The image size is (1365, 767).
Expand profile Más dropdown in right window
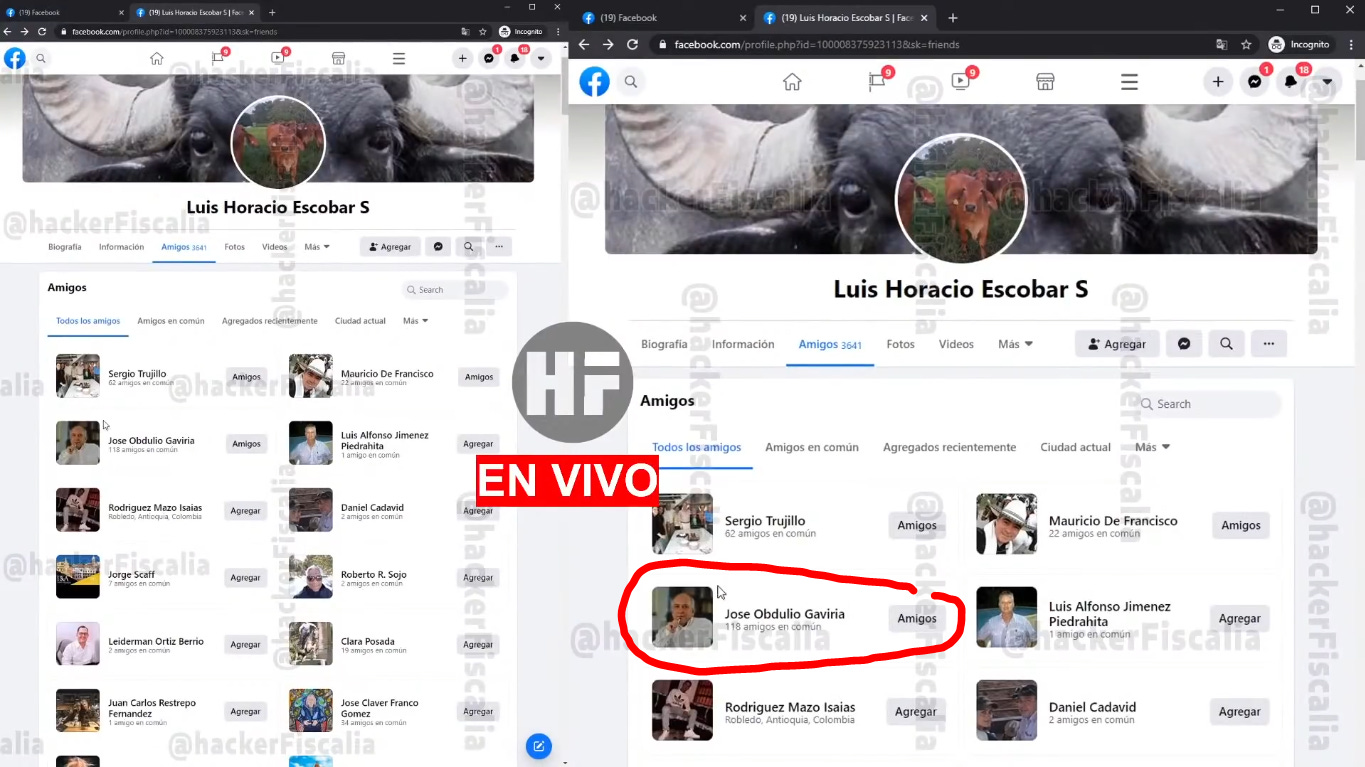[1015, 344]
